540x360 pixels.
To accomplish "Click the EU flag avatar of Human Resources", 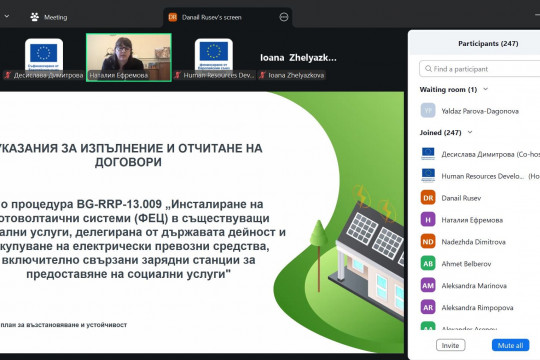I will point(428,175).
